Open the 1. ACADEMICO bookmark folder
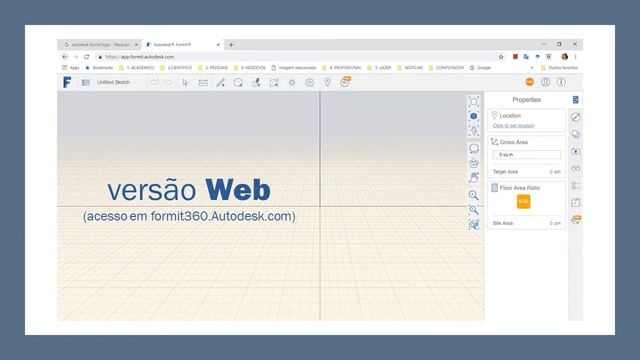The width and height of the screenshot is (640, 360). coord(137,68)
